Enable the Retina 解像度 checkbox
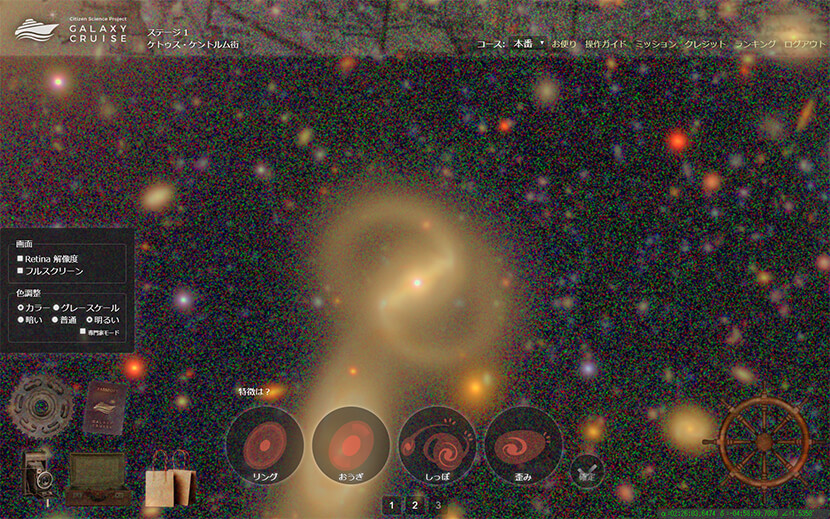The height and width of the screenshot is (519, 830). click(20, 258)
